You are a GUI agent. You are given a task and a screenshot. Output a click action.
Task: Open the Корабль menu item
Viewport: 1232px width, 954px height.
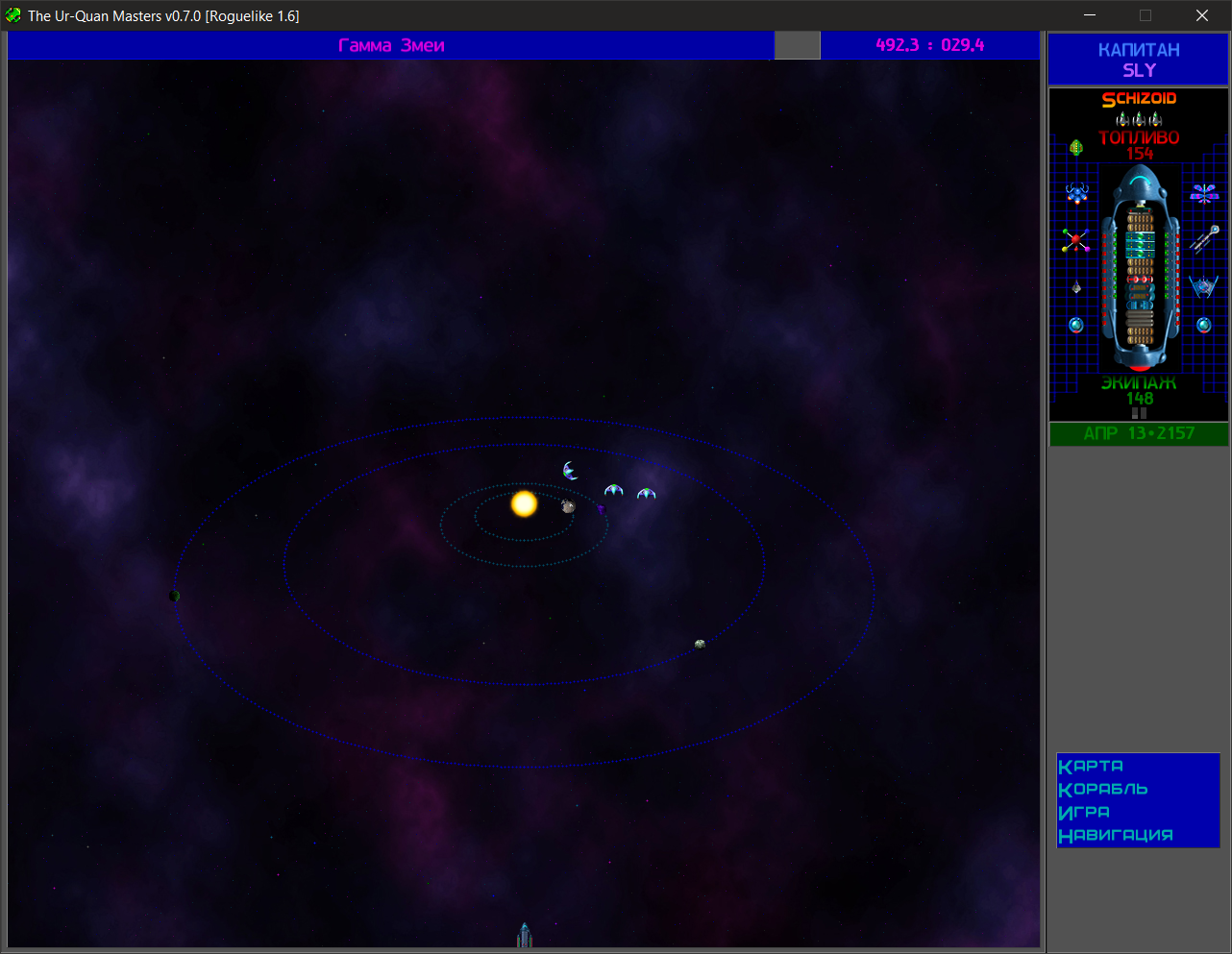pos(1103,789)
